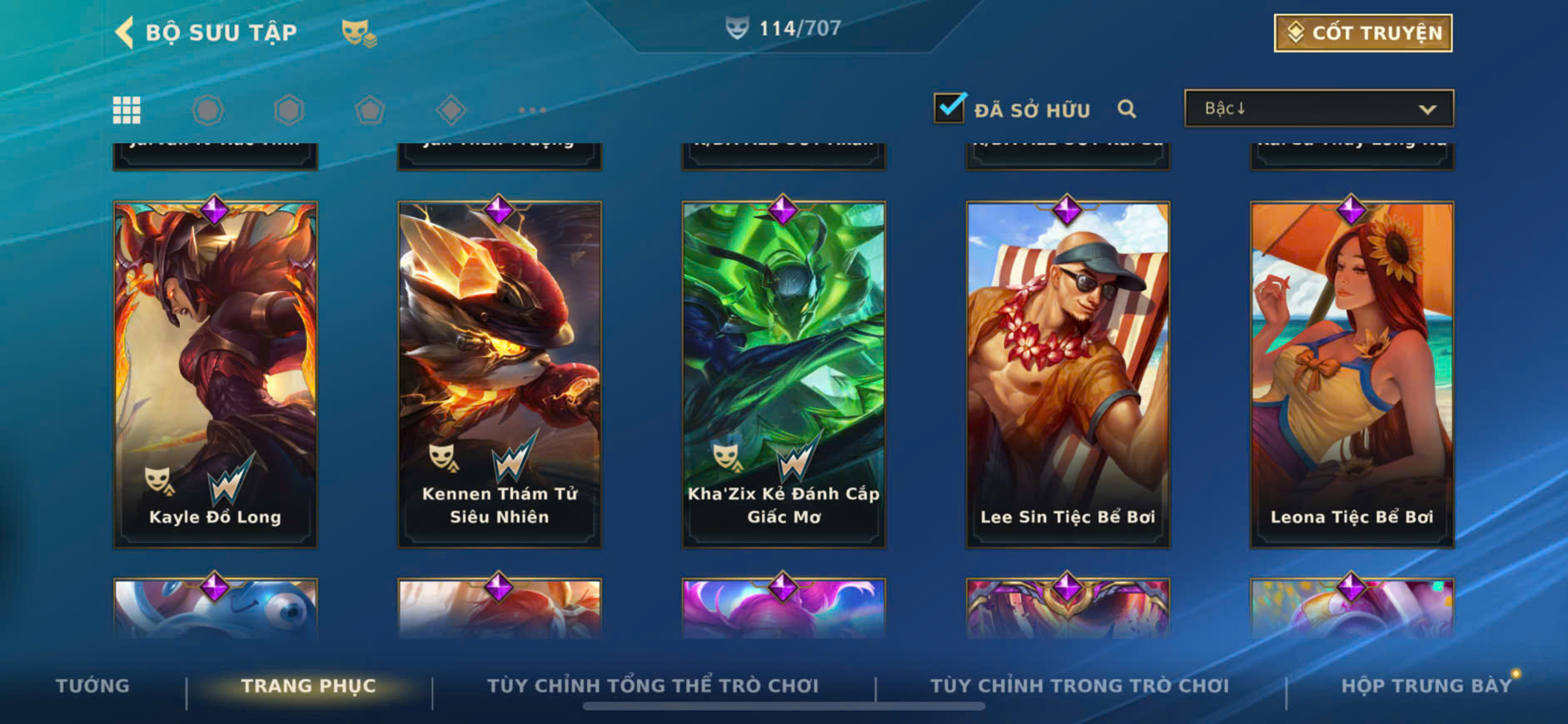Show more rarity filters via three dots
This screenshot has width=1568, height=724.
click(532, 110)
